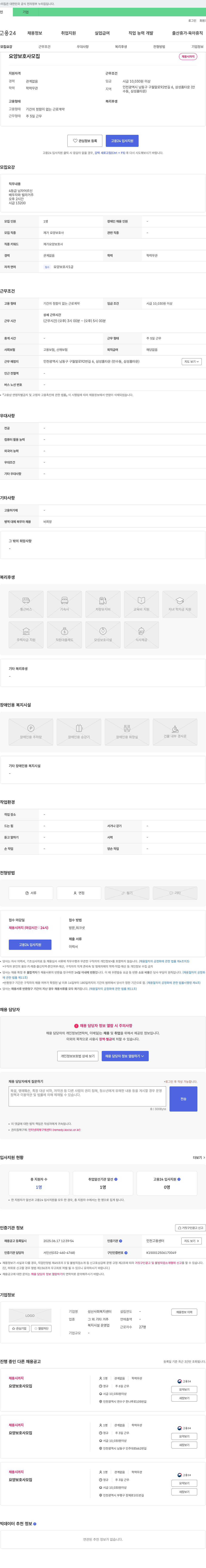Viewport: 206px width, 1568px height.
Task: Open the 채용정보 menu
Action: click(x=35, y=33)
